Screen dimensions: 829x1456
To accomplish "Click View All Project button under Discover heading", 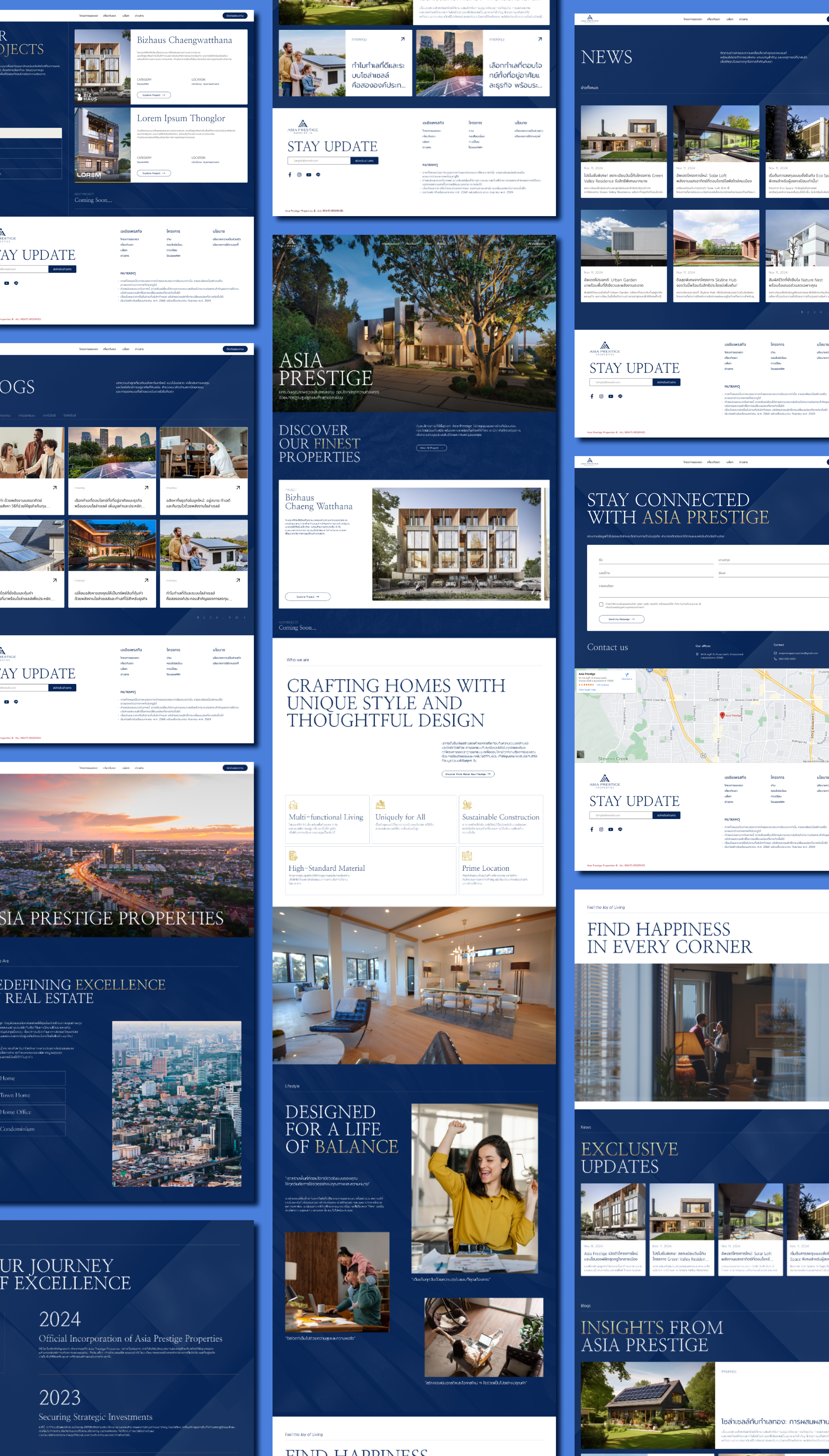I will point(431,448).
